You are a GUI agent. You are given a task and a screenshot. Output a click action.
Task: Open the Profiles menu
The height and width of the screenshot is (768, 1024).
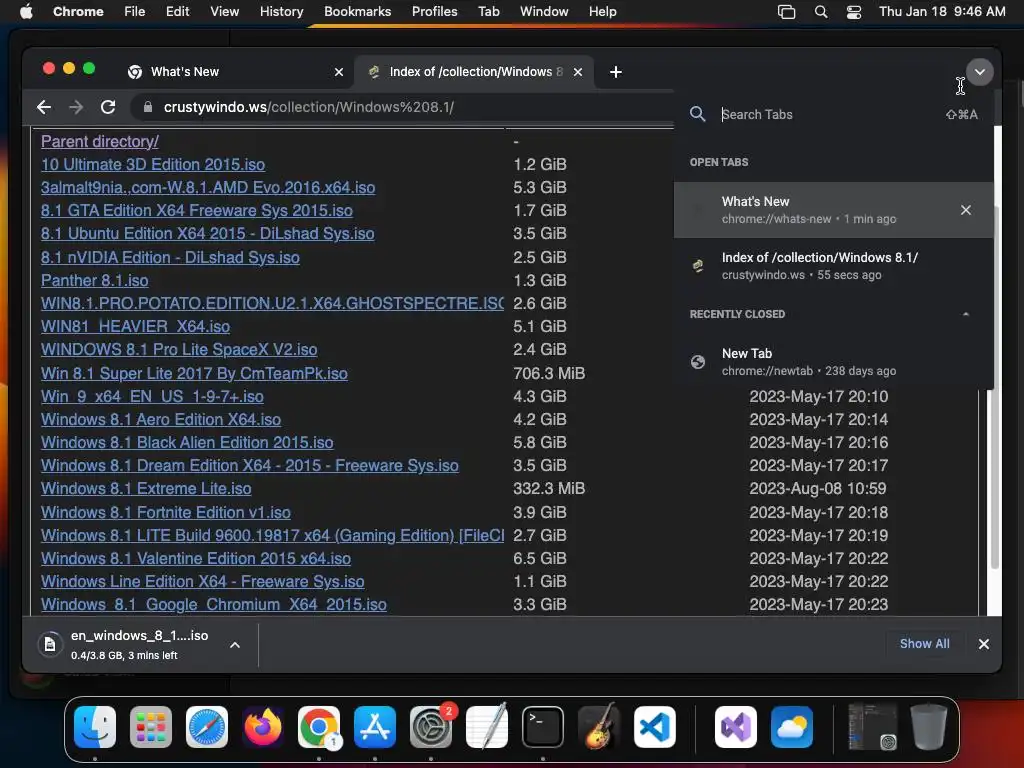point(434,12)
